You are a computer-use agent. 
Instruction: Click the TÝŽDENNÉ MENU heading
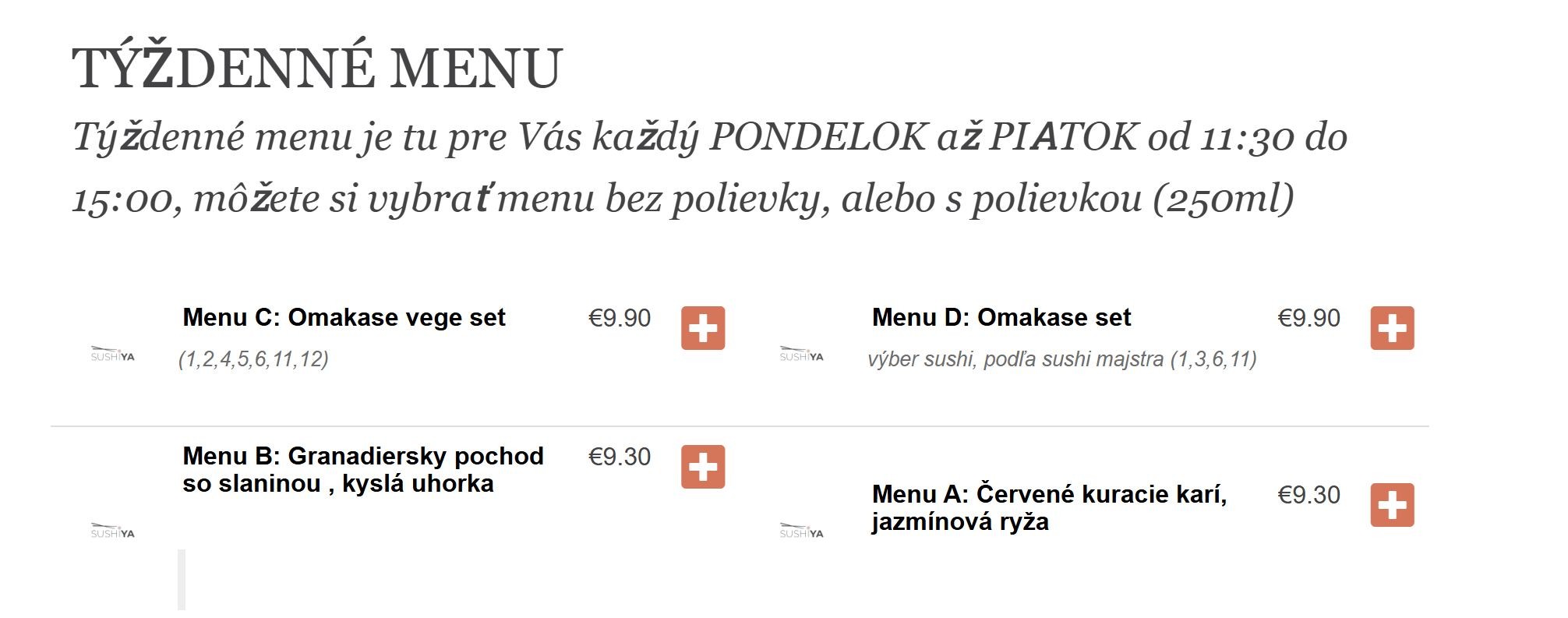[x=317, y=68]
